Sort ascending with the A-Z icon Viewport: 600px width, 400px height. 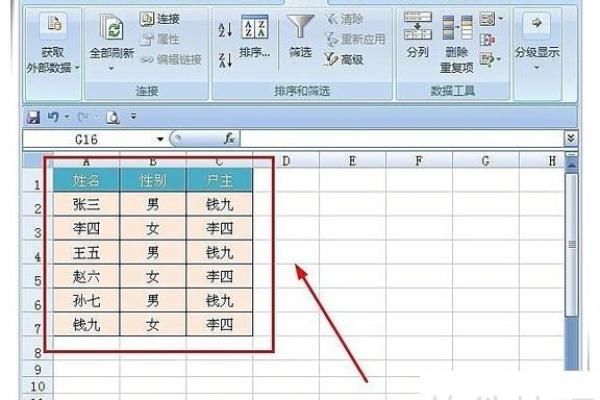[x=225, y=29]
